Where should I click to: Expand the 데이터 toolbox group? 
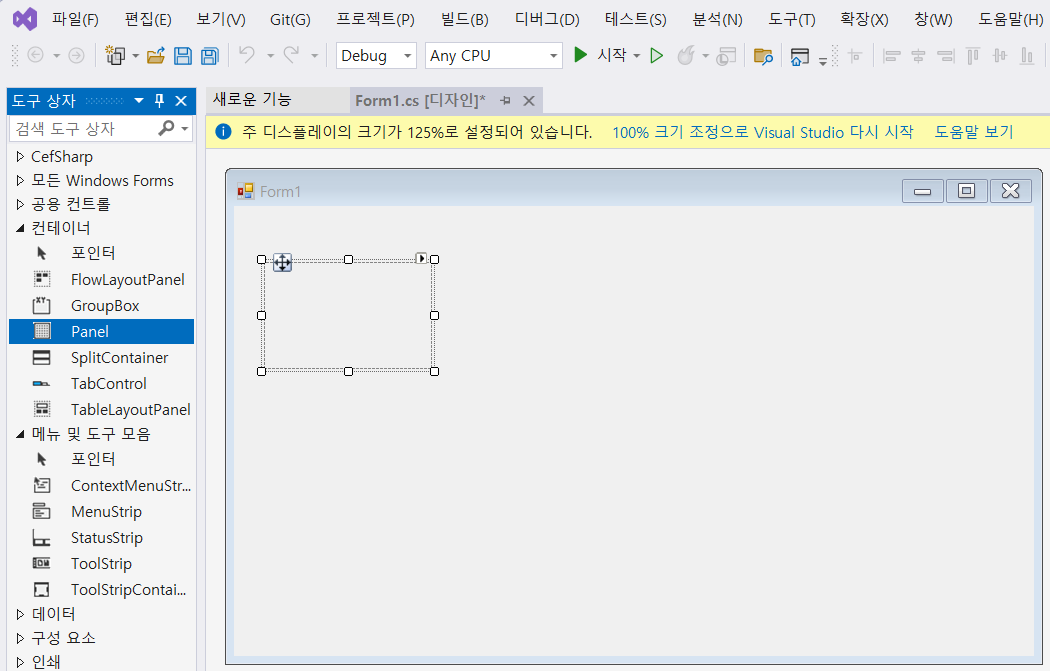(x=20, y=613)
